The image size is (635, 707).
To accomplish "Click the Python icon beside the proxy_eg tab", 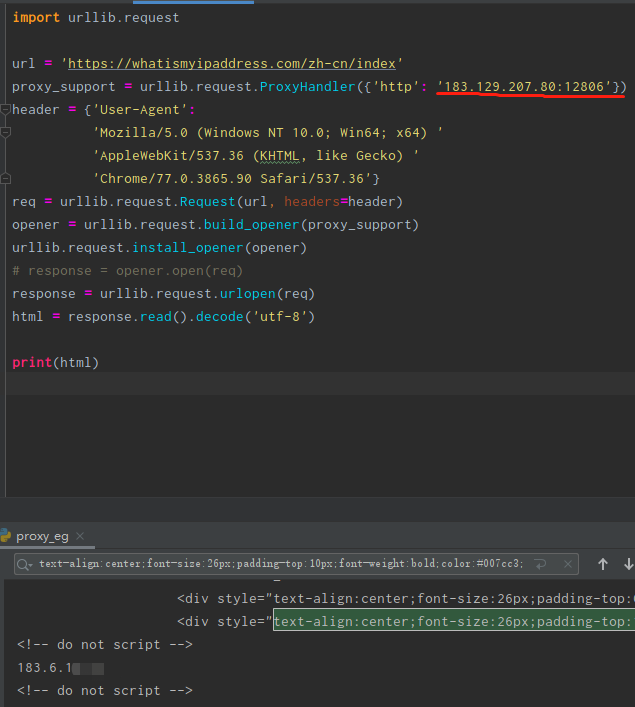I will [x=6, y=536].
